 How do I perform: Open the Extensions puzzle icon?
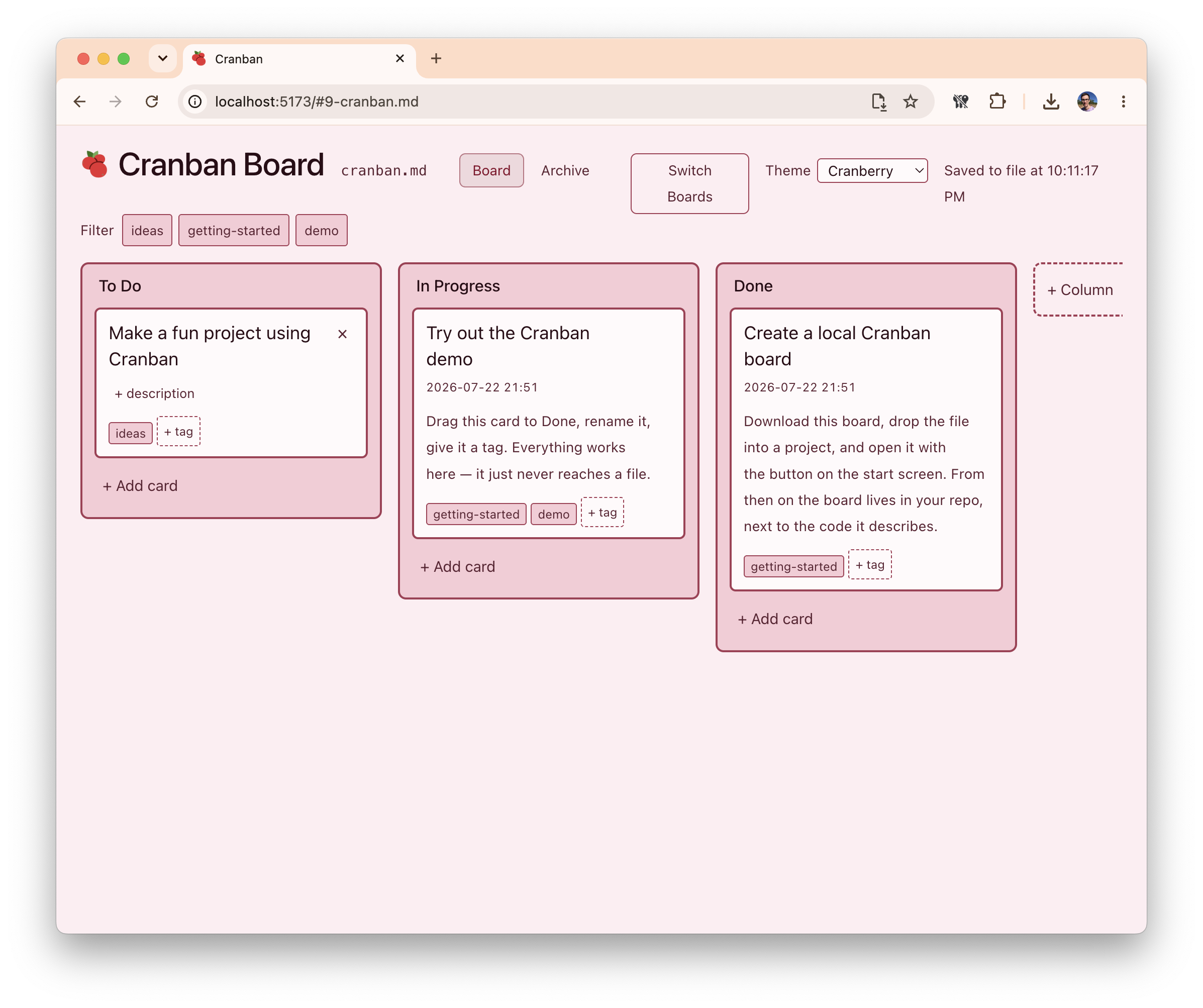point(997,102)
